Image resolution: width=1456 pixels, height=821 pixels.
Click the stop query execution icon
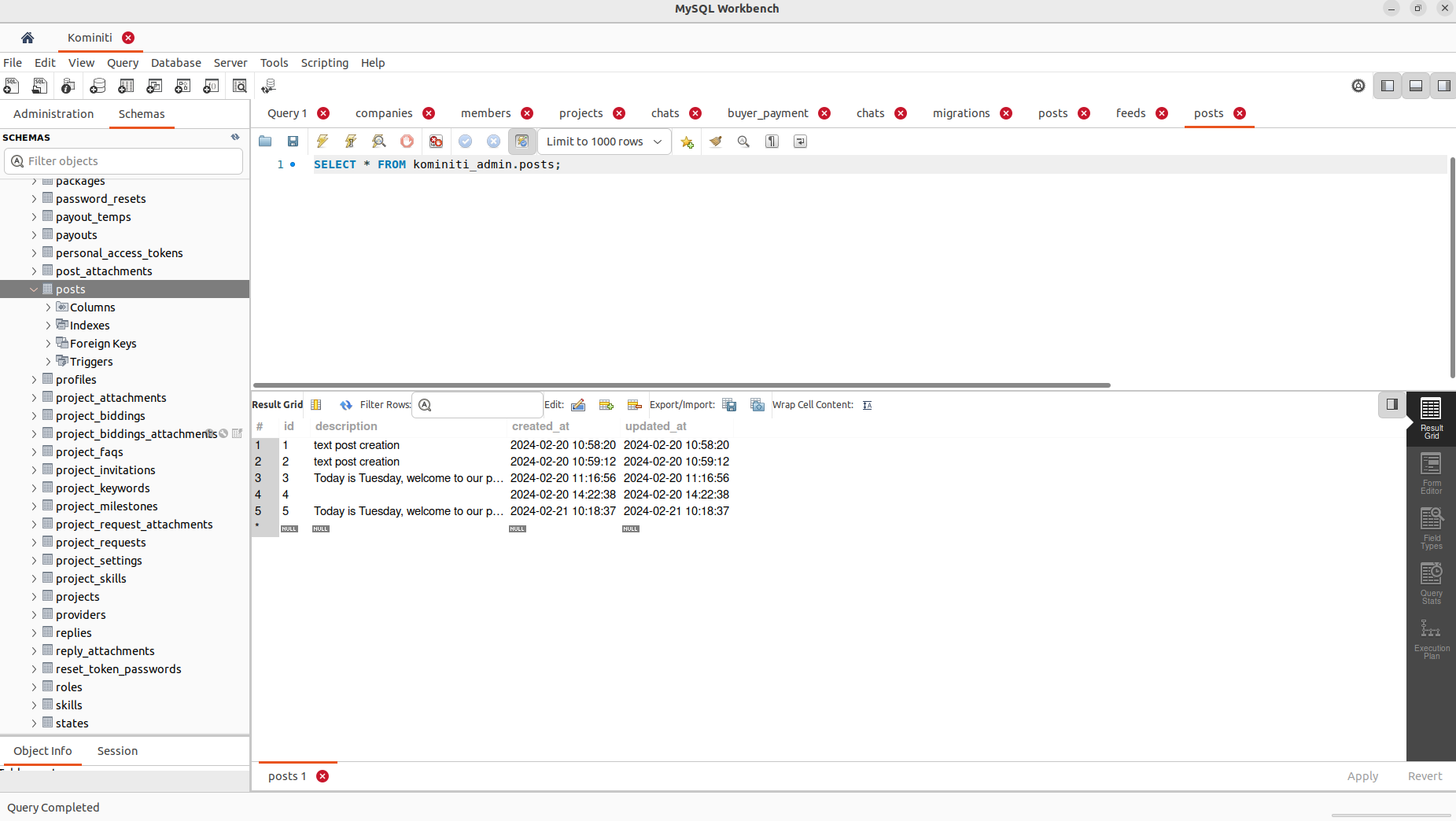[x=407, y=142]
